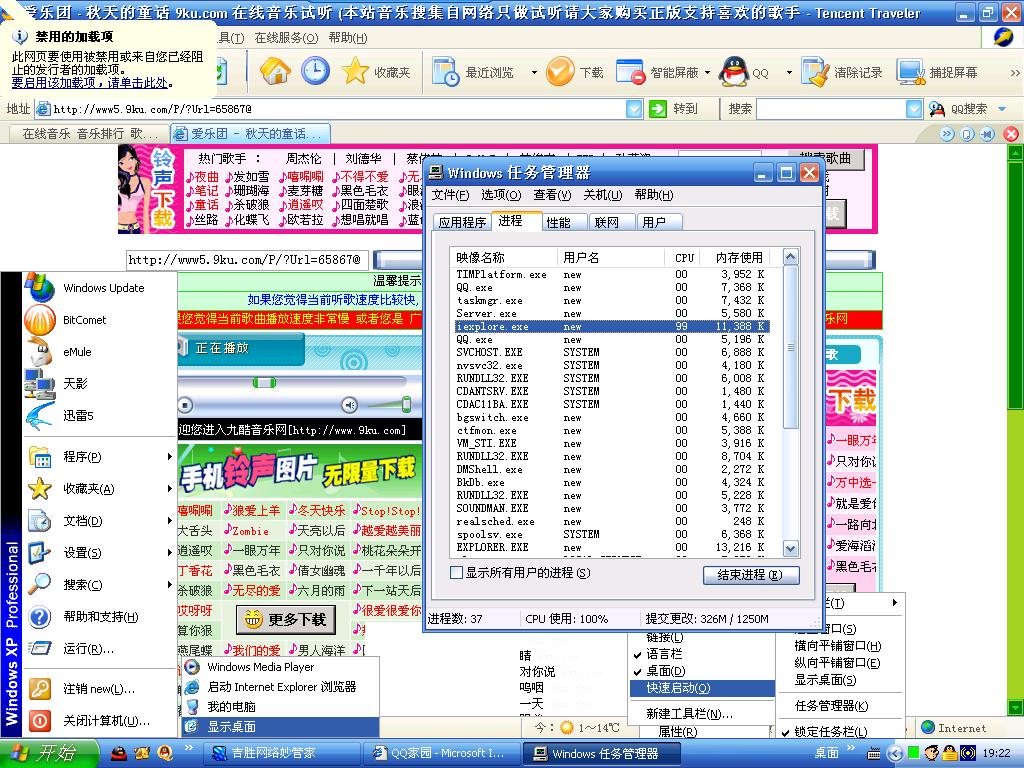
Task: Click the 更多下载 button on webpage
Action: click(x=285, y=619)
